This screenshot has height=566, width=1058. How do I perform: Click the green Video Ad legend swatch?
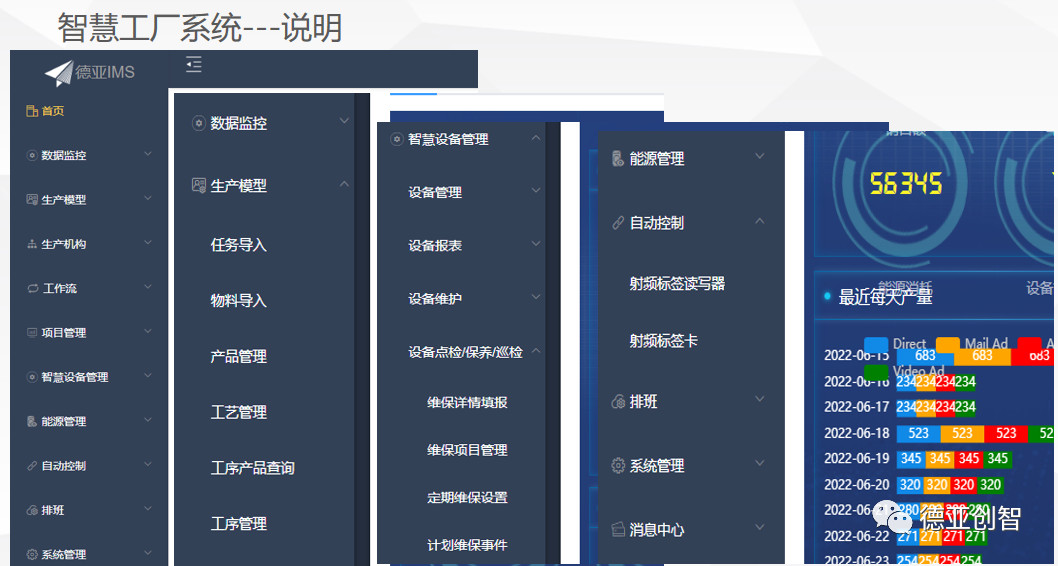point(876,371)
